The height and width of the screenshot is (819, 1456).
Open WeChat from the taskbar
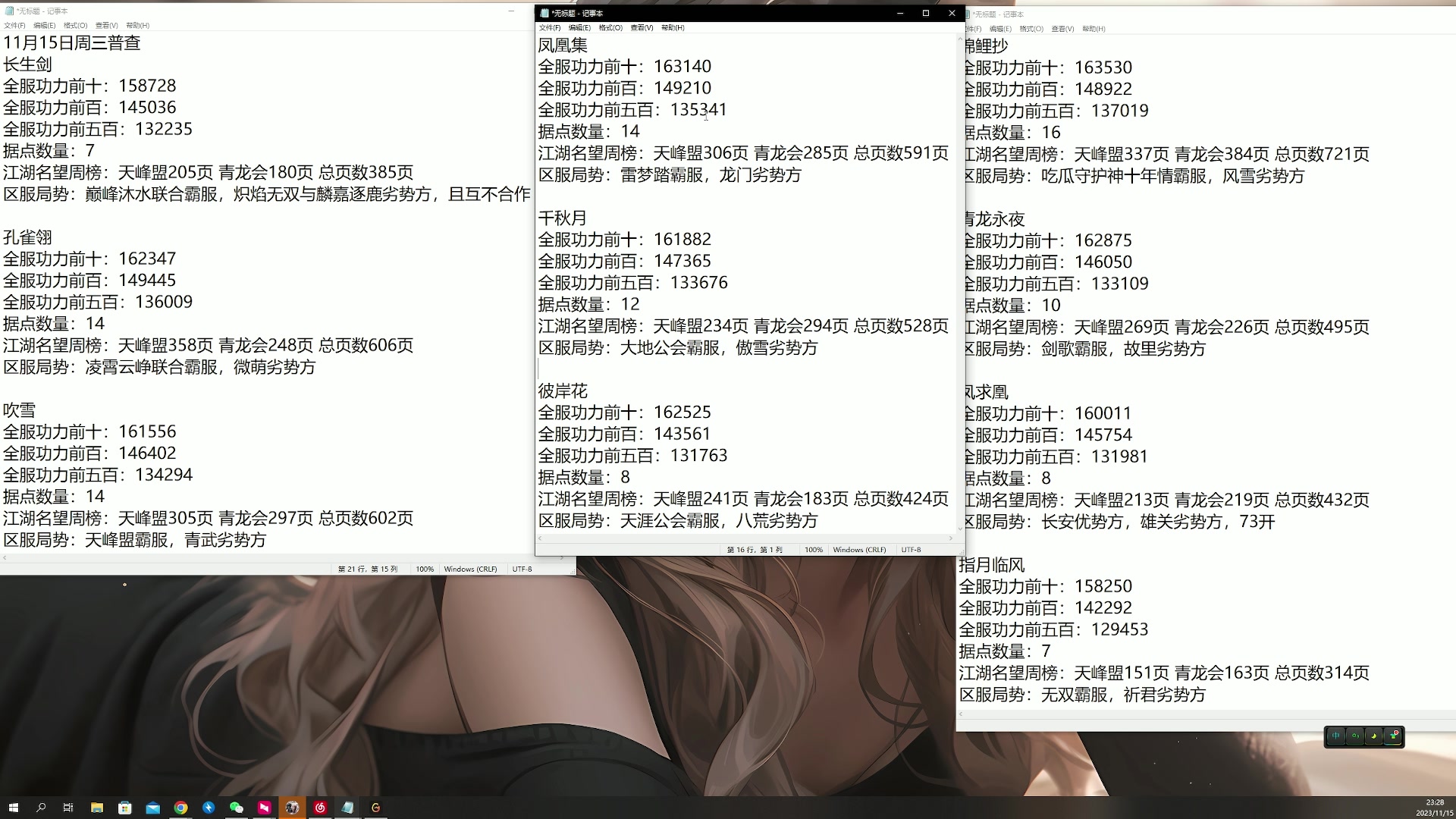(x=236, y=808)
